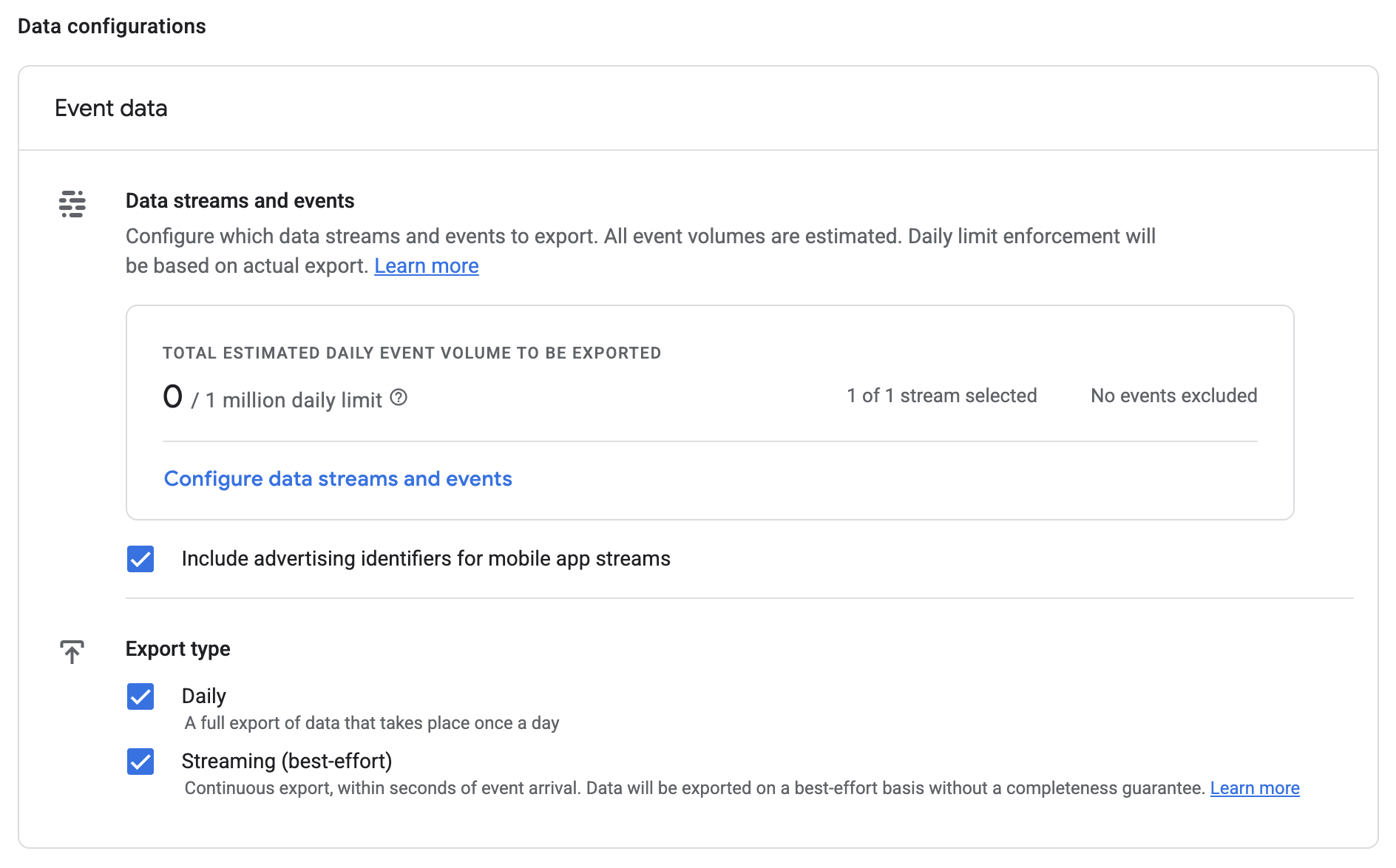This screenshot has height=868, width=1396.
Task: Click the 'No events excluded' status text
Action: point(1174,396)
